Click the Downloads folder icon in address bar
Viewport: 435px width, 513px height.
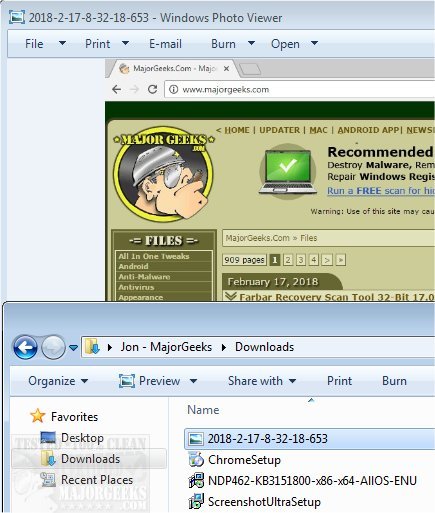pyautogui.click(x=92, y=346)
